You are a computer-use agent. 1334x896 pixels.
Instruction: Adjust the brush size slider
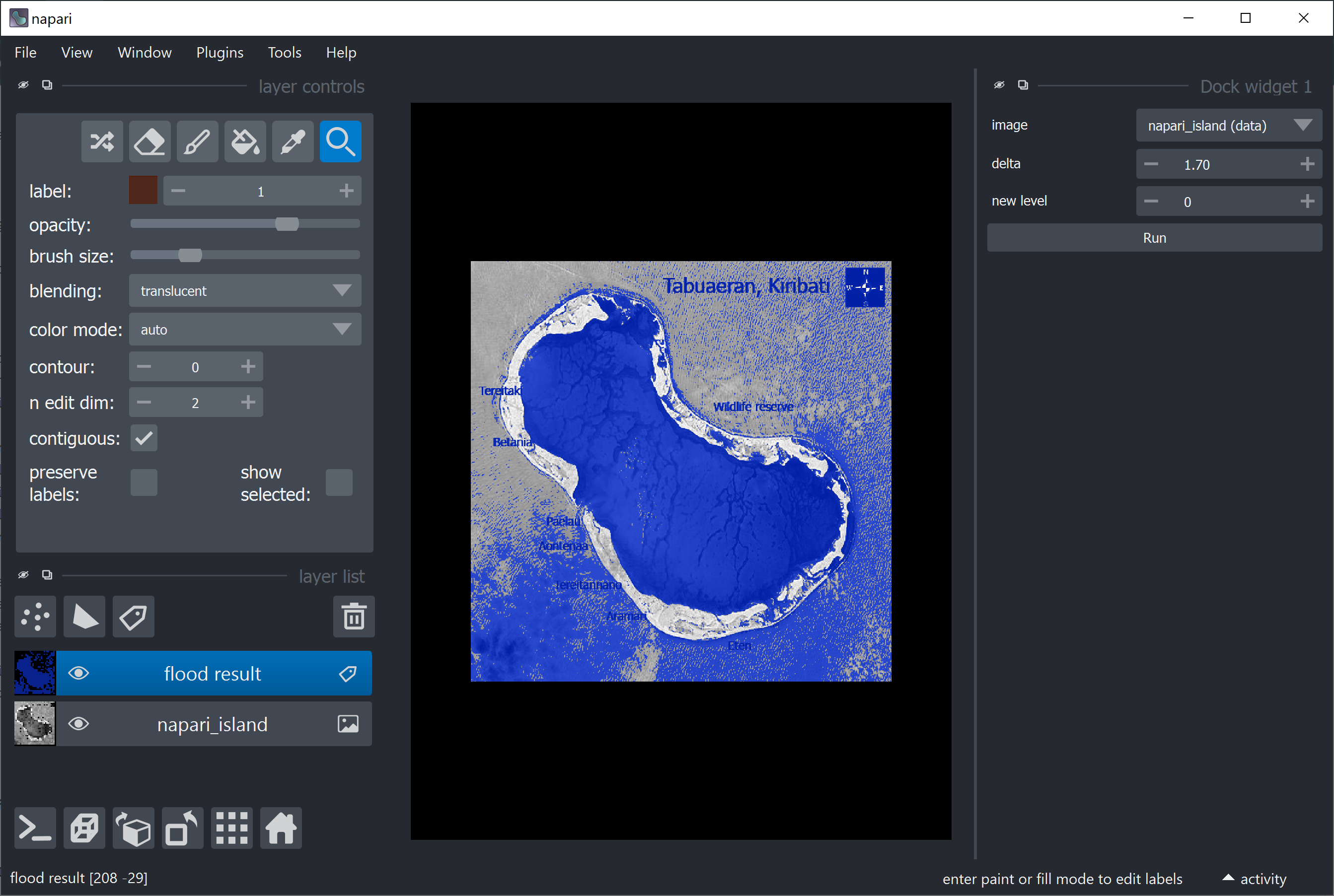[x=245, y=255]
